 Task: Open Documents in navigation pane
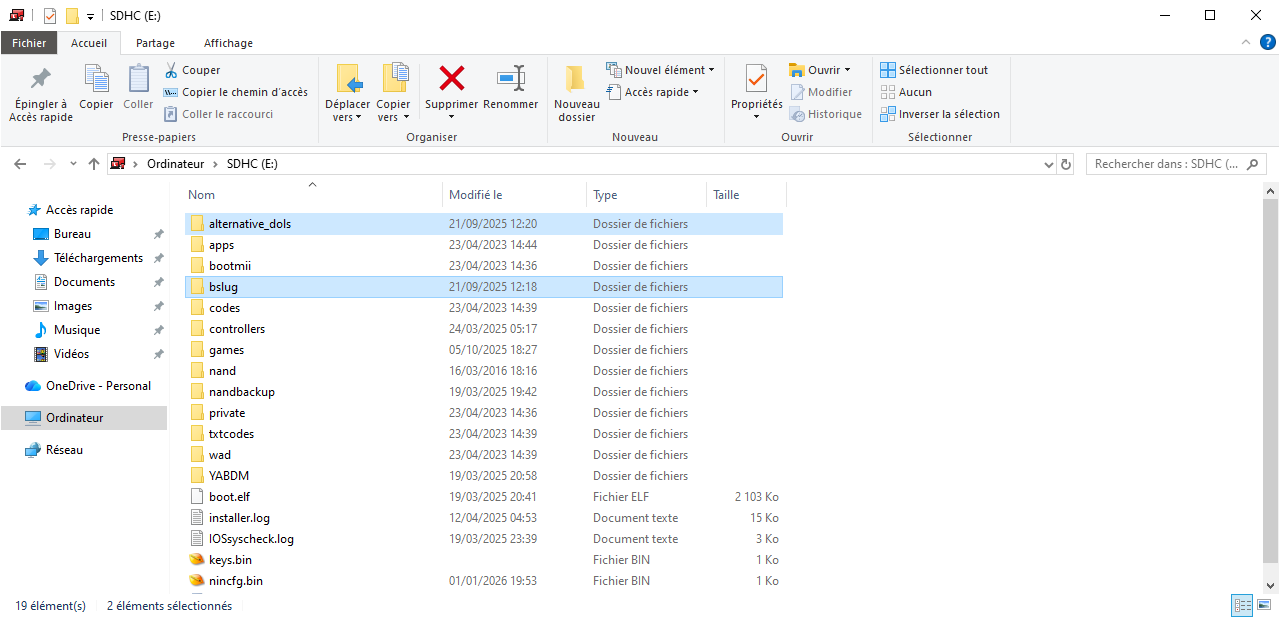pyautogui.click(x=84, y=282)
